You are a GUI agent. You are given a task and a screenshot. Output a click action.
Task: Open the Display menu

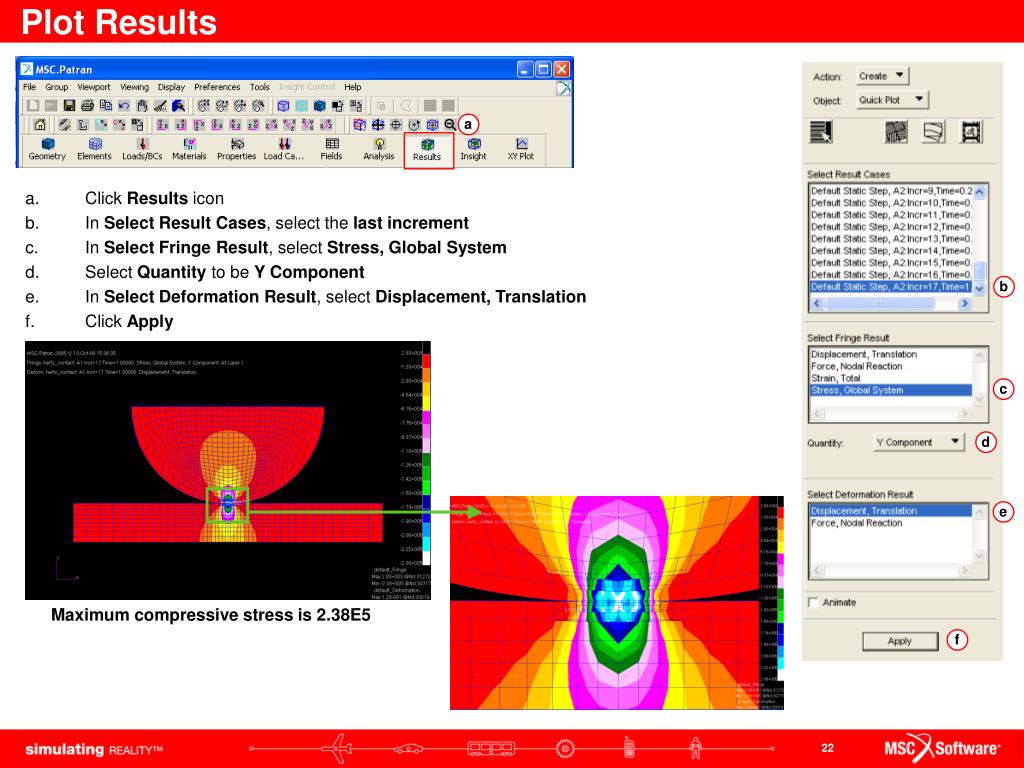(x=171, y=87)
